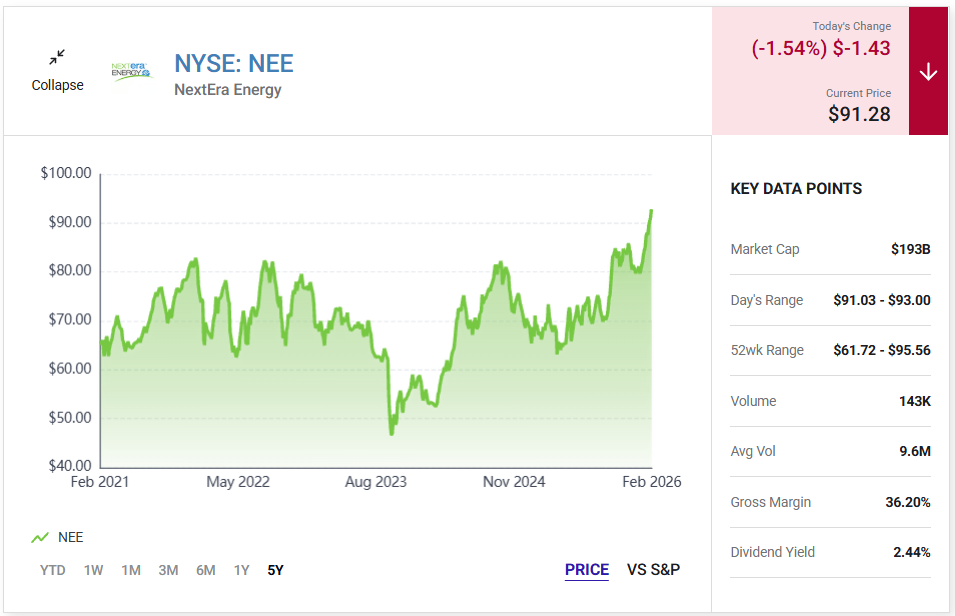The height and width of the screenshot is (616, 955).
Task: Click the NextEra Energy logo
Action: [131, 71]
